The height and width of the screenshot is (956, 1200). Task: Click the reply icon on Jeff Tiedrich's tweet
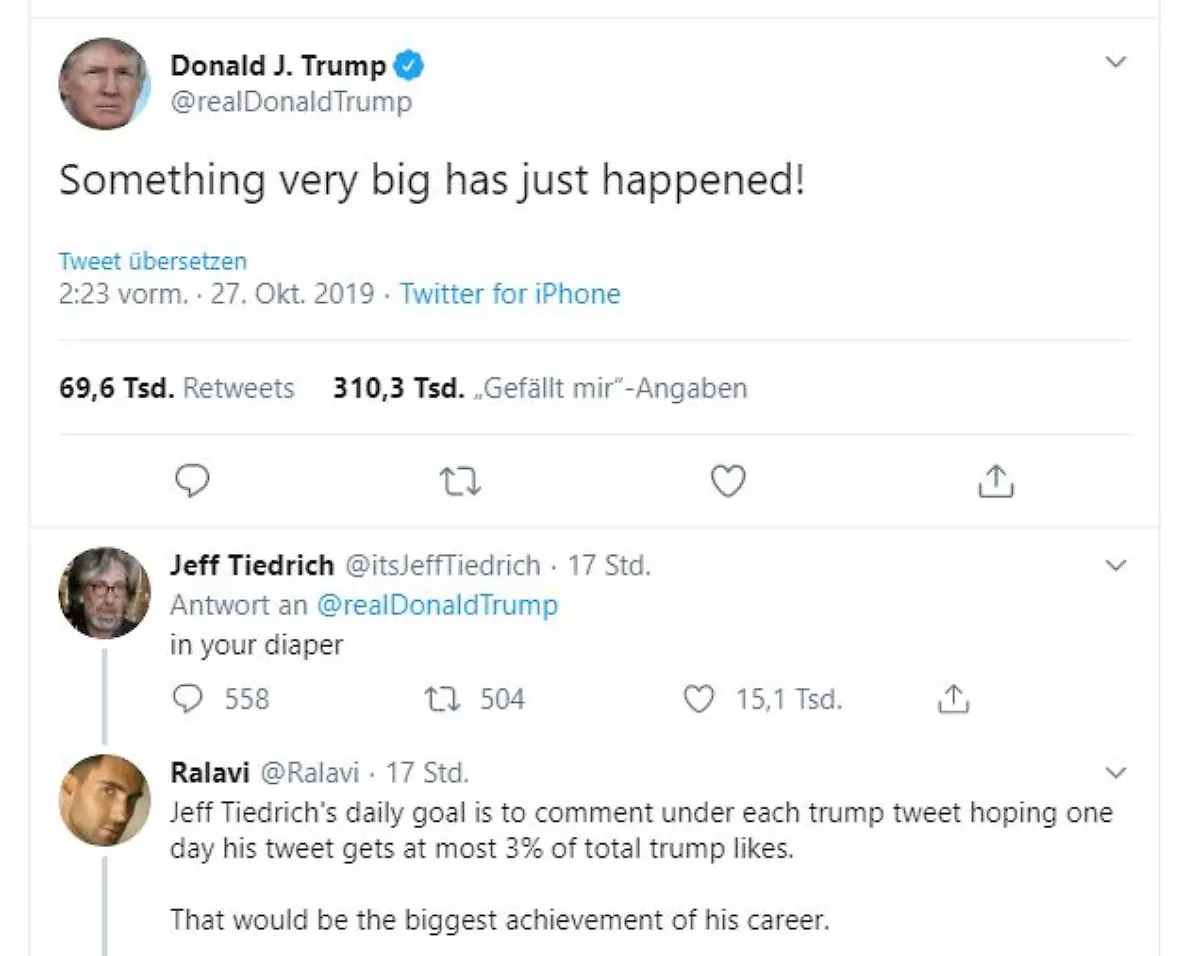pos(187,699)
